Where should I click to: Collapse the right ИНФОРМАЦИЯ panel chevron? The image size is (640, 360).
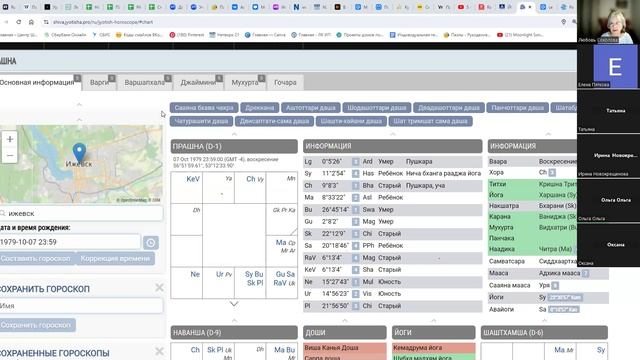(x=548, y=134)
